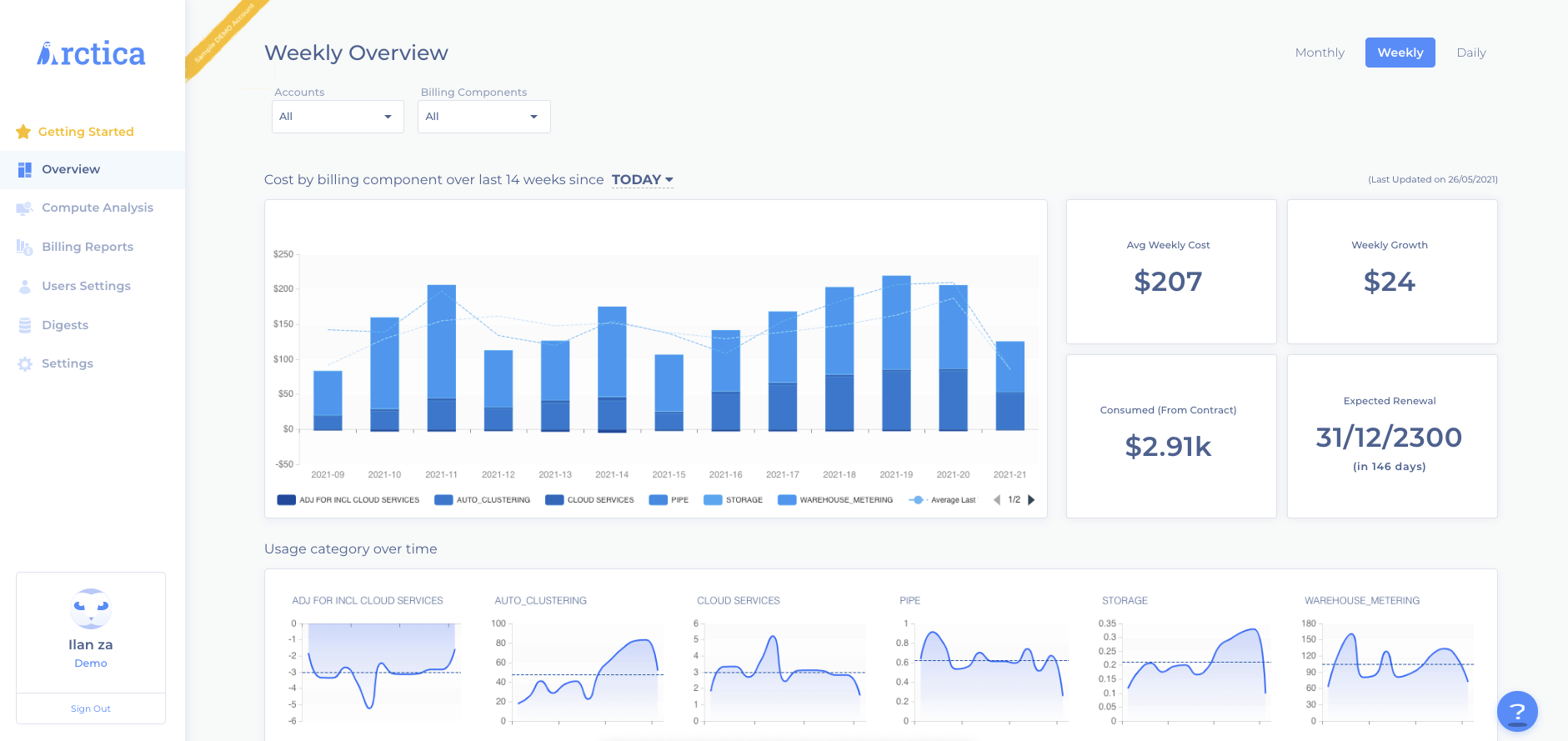The height and width of the screenshot is (741, 1568).
Task: Click the Overview dashboard icon
Action: point(25,170)
